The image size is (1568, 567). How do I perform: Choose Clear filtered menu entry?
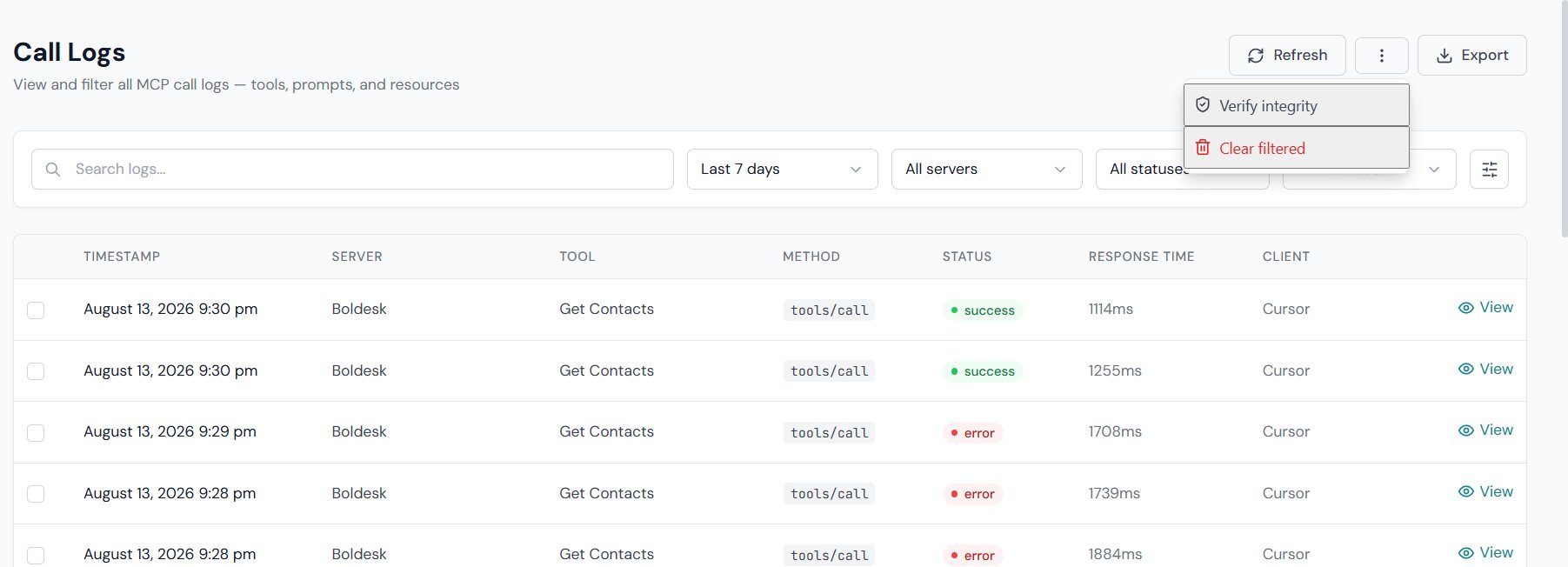point(1296,148)
